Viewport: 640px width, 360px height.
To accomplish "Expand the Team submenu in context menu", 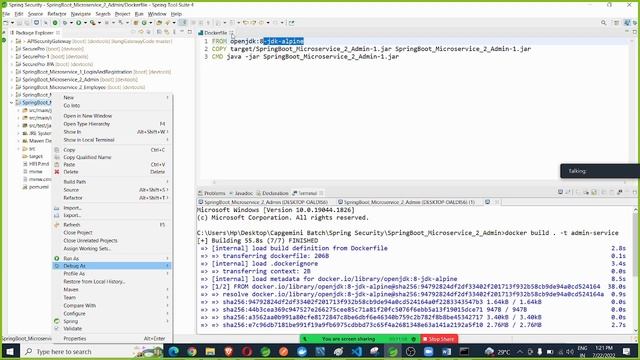I will coord(167,298).
